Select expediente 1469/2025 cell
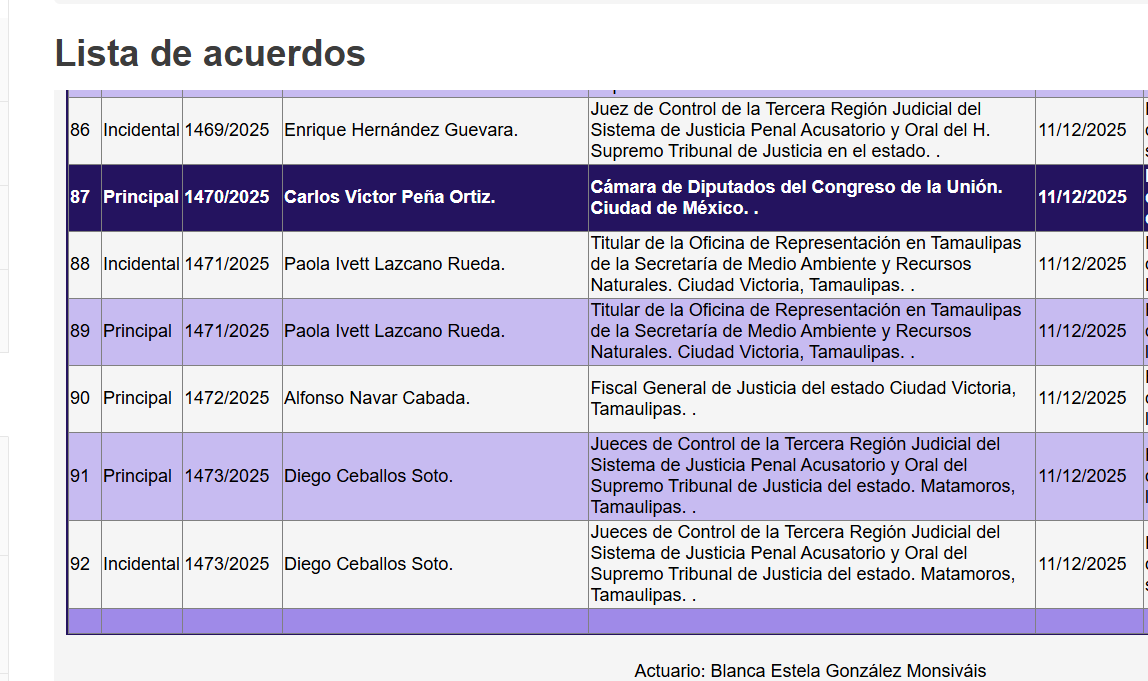1148x681 pixels. tap(227, 130)
